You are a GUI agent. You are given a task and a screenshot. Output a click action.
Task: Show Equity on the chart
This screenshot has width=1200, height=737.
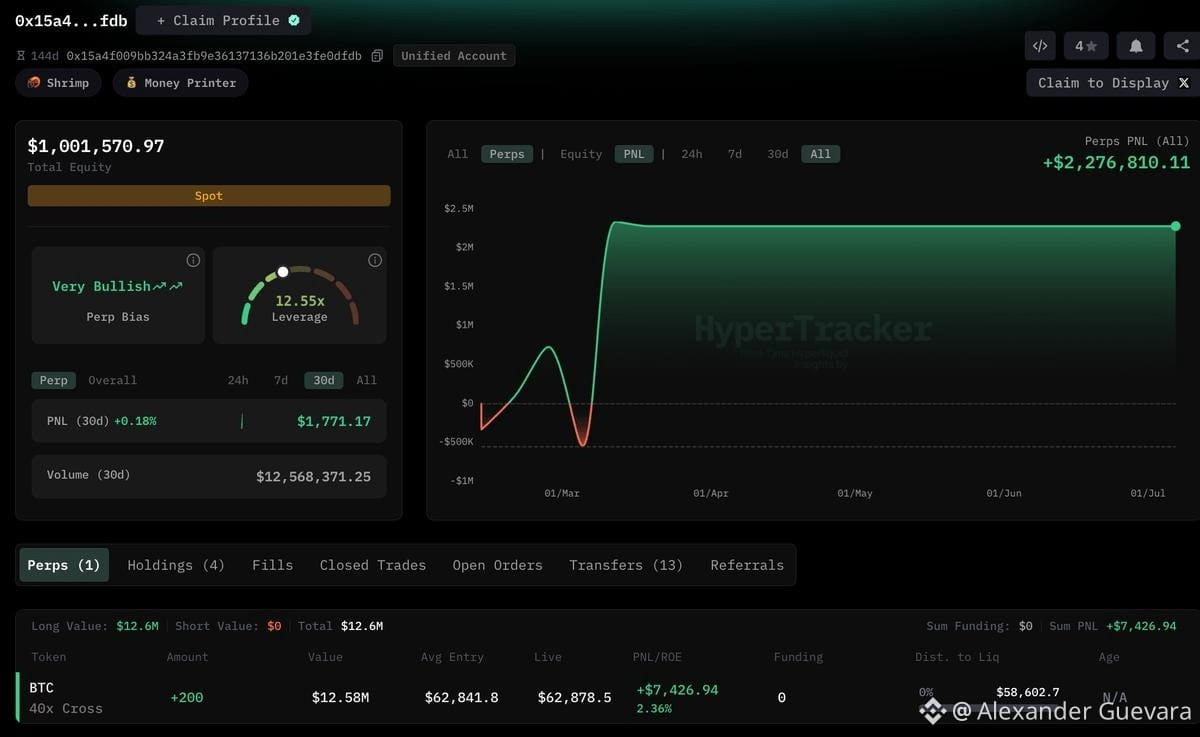581,154
